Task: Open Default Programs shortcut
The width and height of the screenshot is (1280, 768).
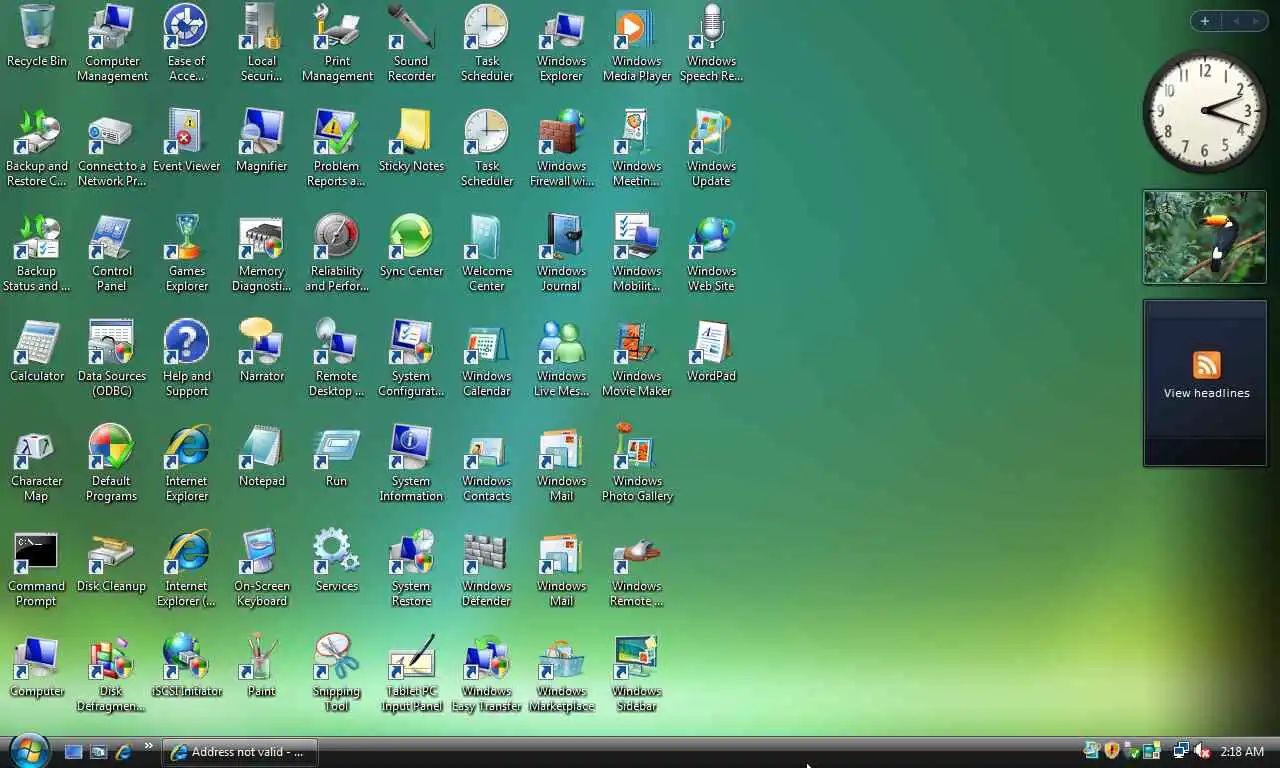Action: pos(112,463)
